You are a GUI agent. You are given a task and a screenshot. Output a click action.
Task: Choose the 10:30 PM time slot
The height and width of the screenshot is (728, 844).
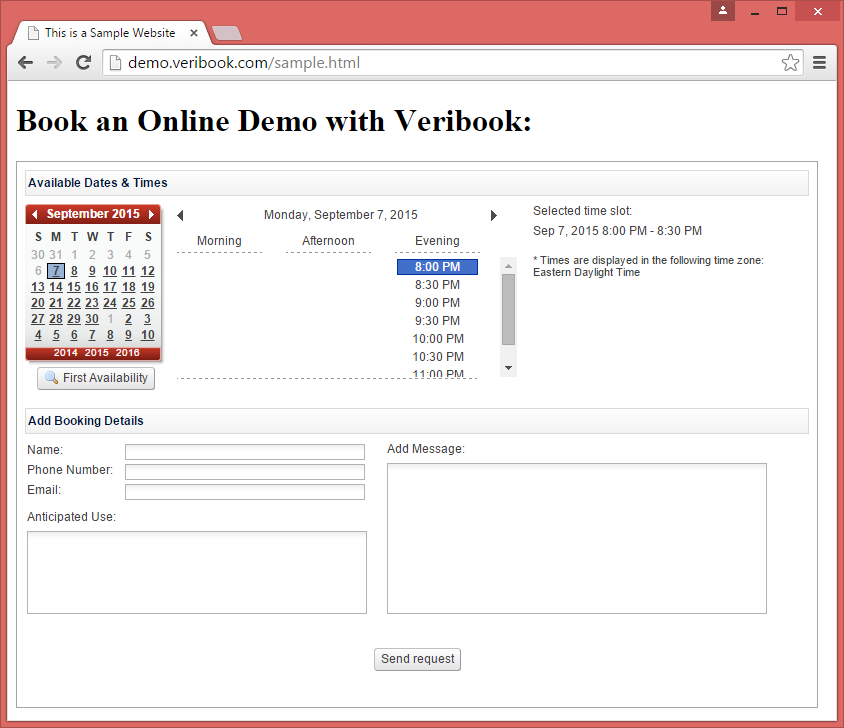[x=437, y=356]
